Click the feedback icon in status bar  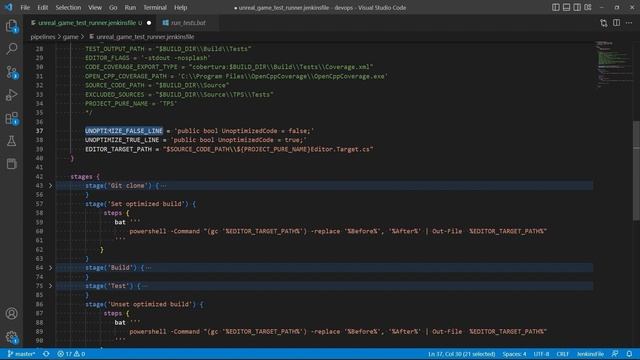pos(615,354)
